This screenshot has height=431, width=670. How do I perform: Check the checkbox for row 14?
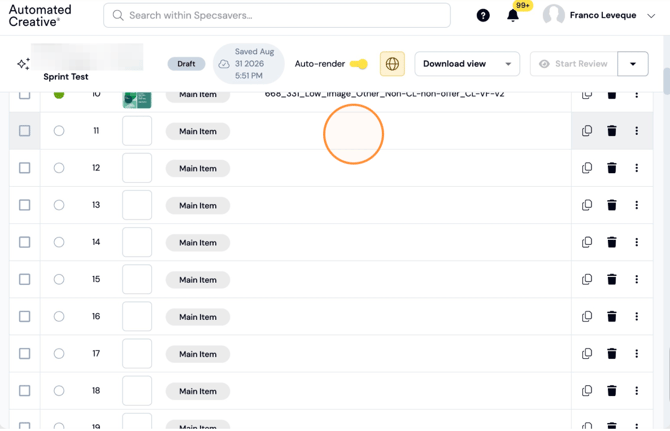(25, 242)
